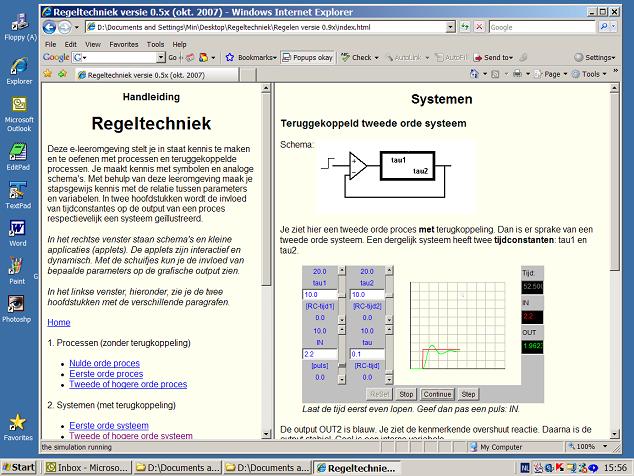This screenshot has height=476, width=634.
Task: Click the tau value field showing 0.1
Action: pos(367,354)
